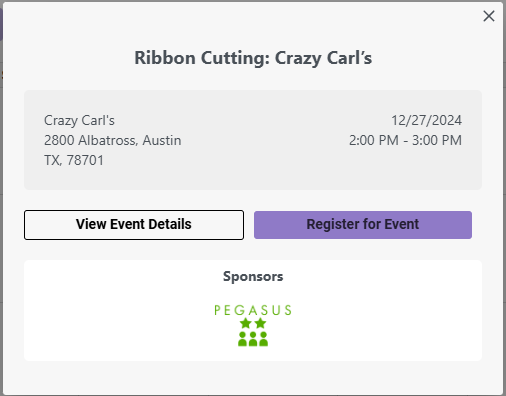The image size is (506, 396).
Task: Click the three people icon in the logo
Action: (x=253, y=339)
